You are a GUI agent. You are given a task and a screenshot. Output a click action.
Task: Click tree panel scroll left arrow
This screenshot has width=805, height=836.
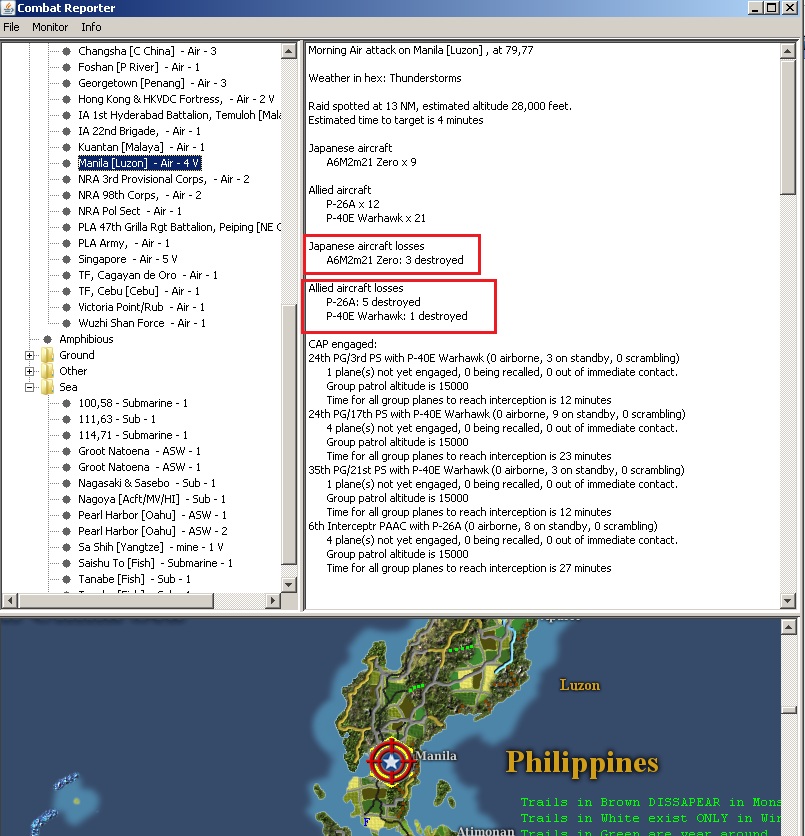pos(10,600)
